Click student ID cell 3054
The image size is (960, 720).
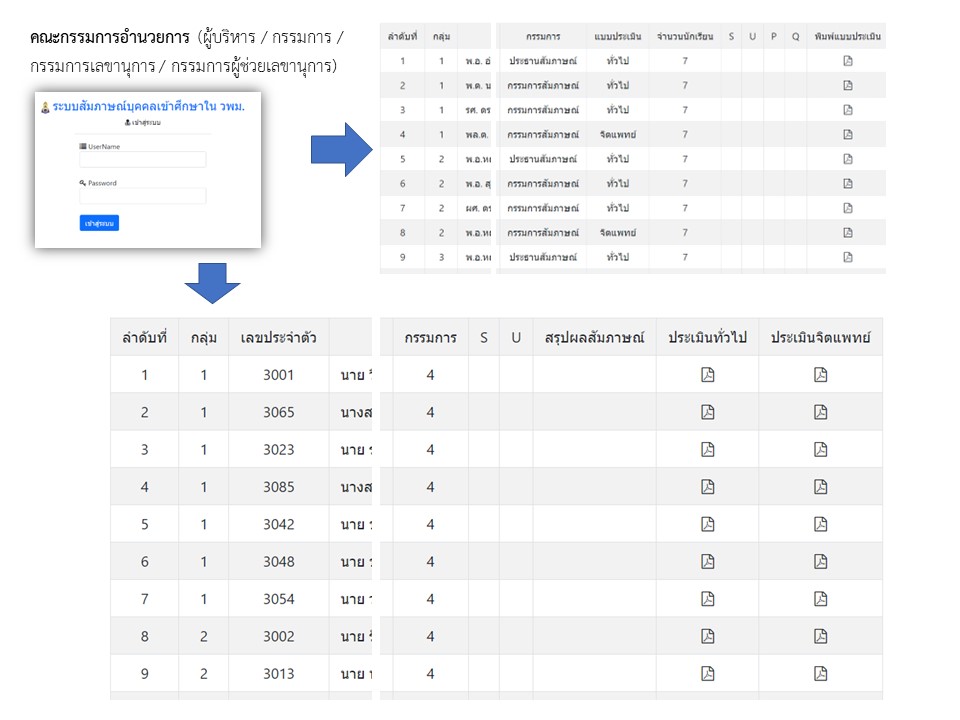(279, 599)
